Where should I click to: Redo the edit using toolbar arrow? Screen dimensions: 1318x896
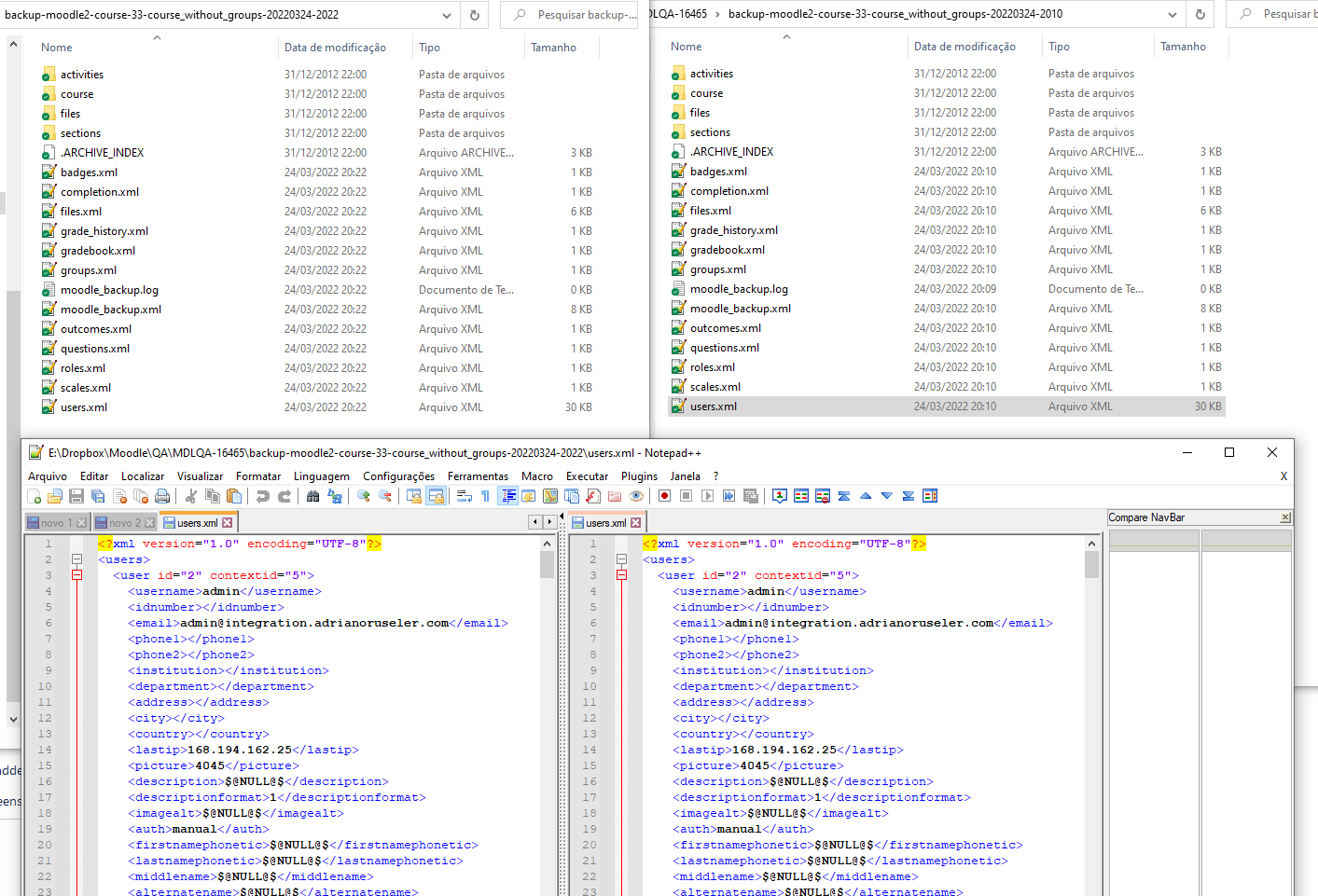coord(284,496)
